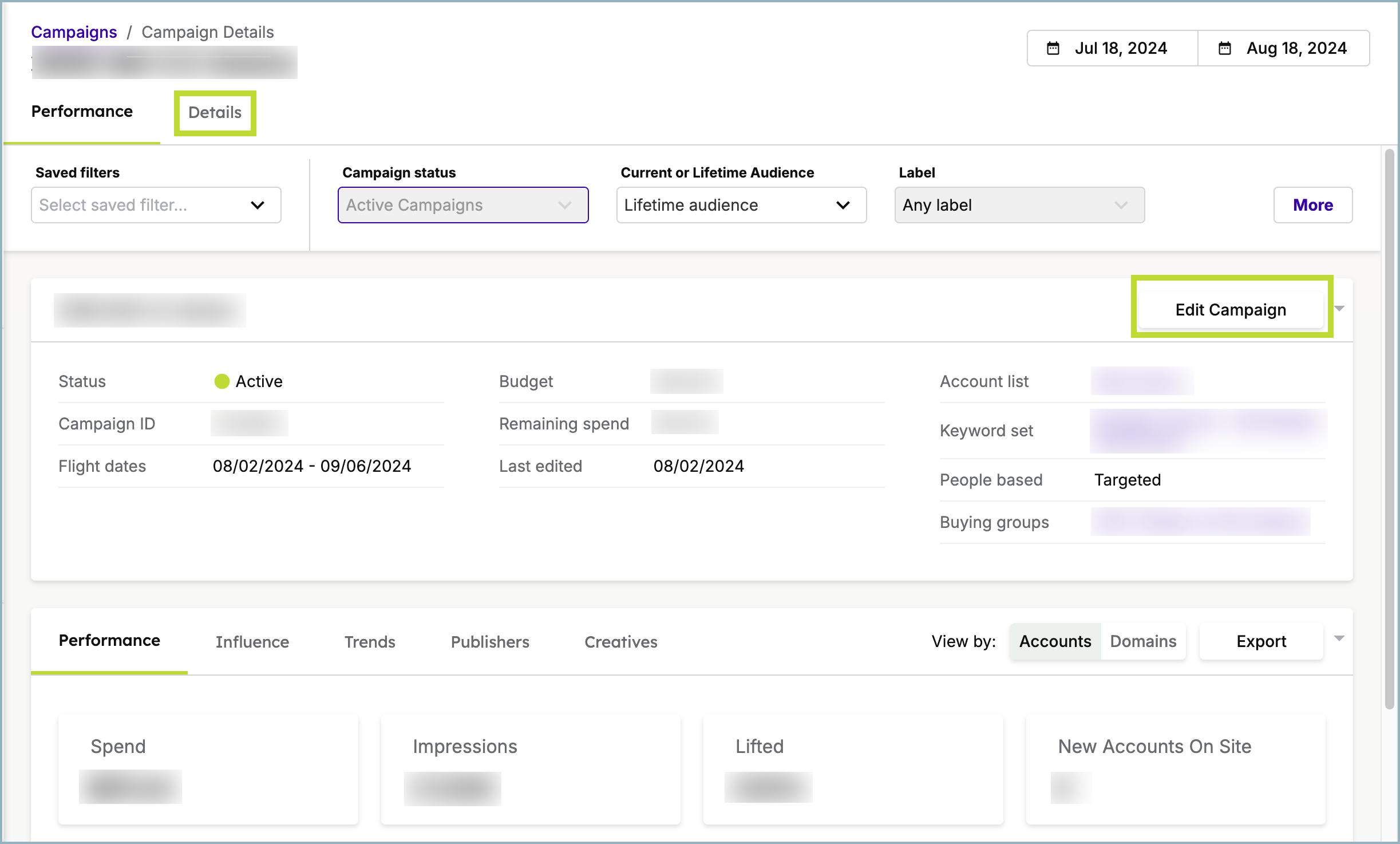Open the Campaign status Active Campaigns dropdown

click(462, 205)
